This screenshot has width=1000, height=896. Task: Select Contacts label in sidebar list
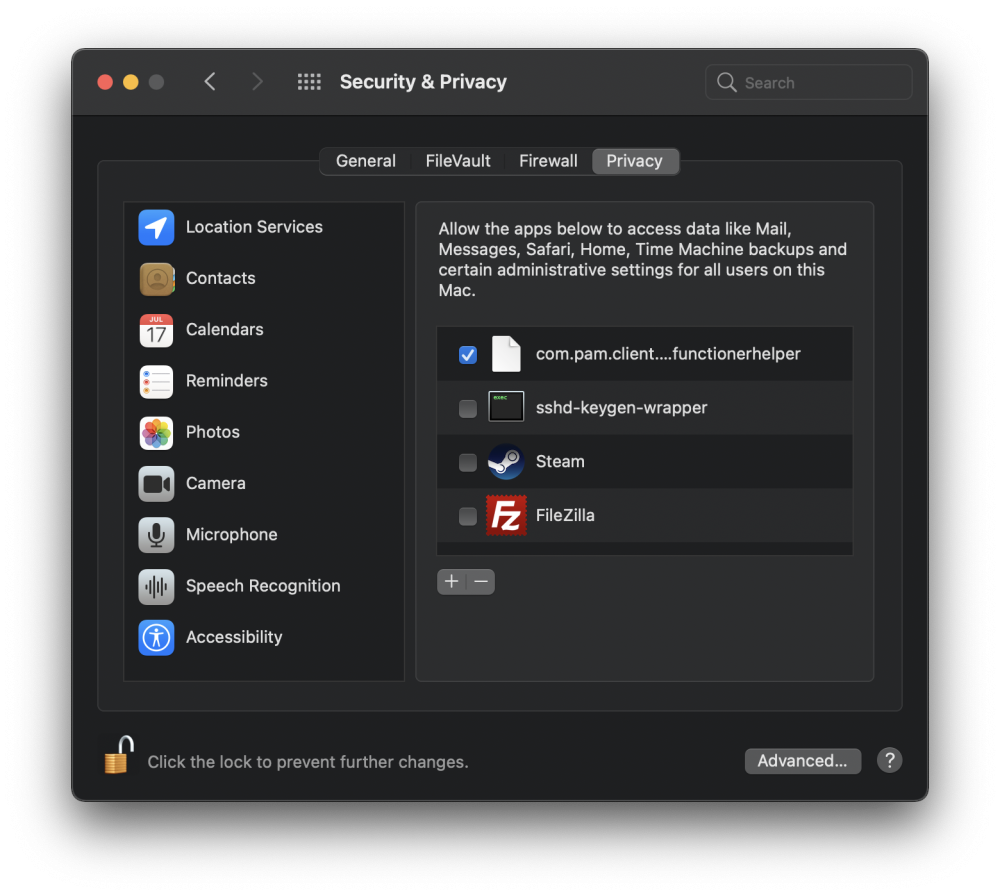pyautogui.click(x=220, y=279)
